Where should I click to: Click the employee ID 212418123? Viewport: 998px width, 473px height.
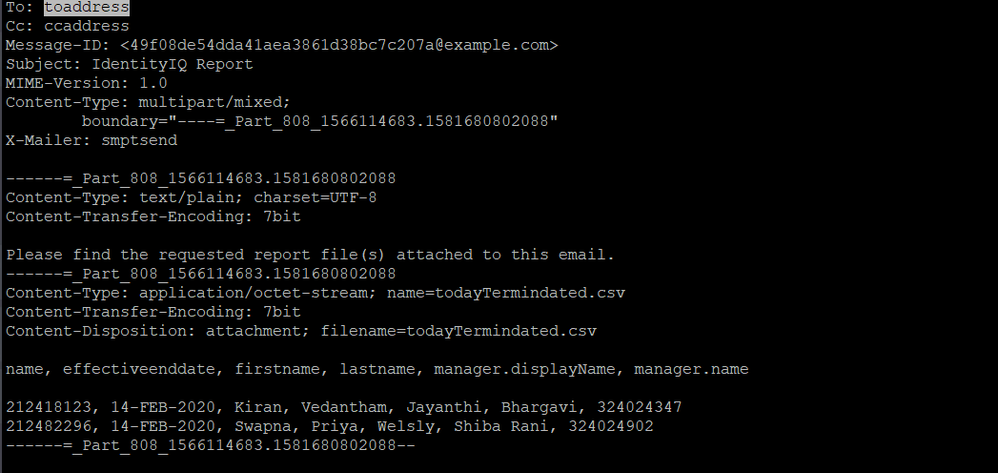[48, 407]
